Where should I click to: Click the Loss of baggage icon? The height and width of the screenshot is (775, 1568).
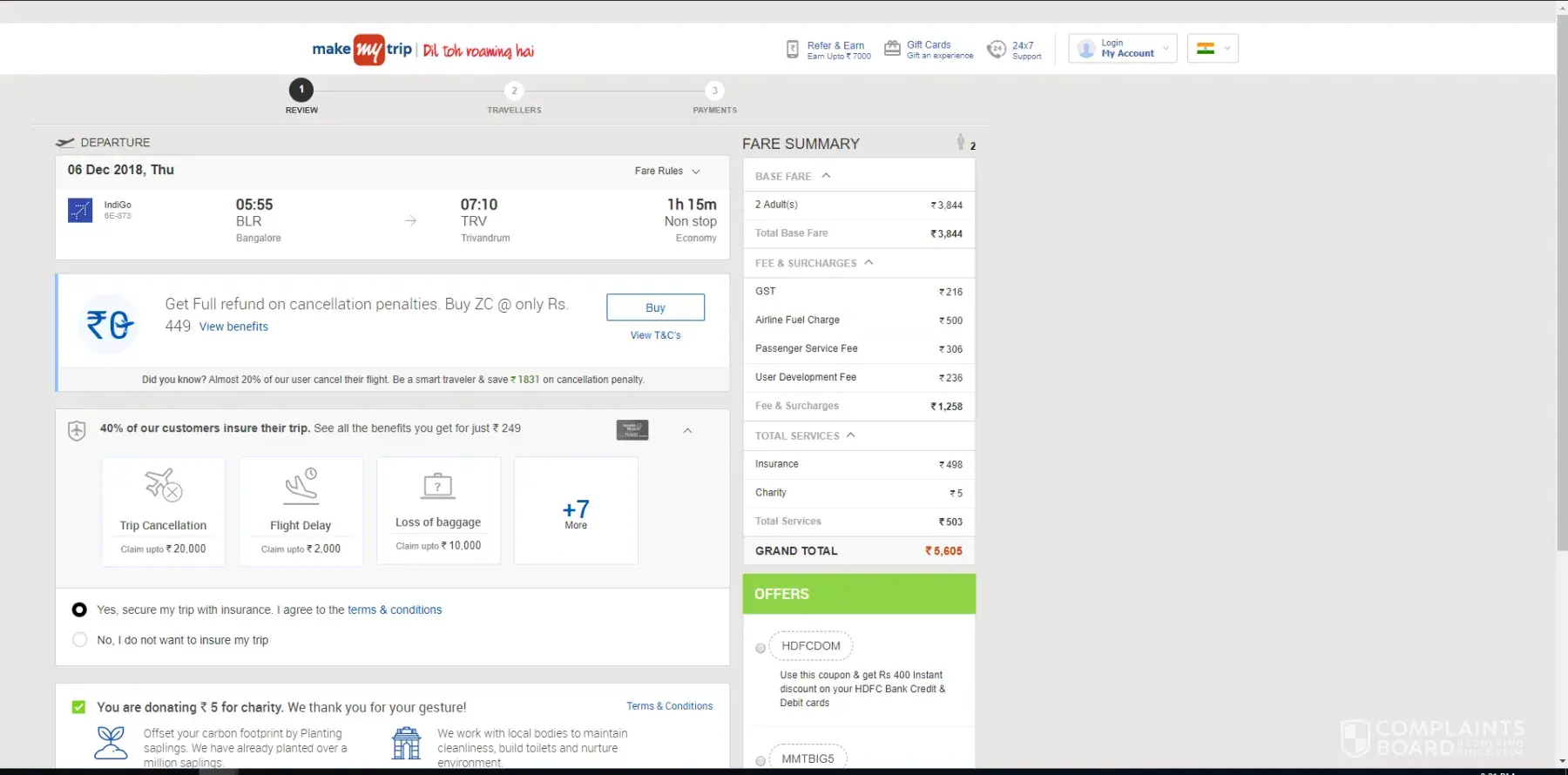point(438,486)
